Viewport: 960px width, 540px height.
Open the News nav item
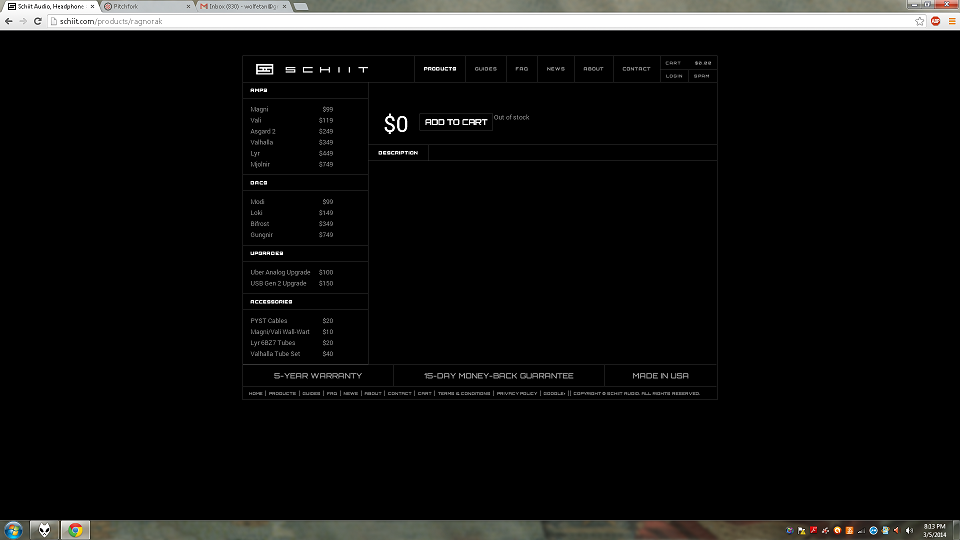(556, 69)
